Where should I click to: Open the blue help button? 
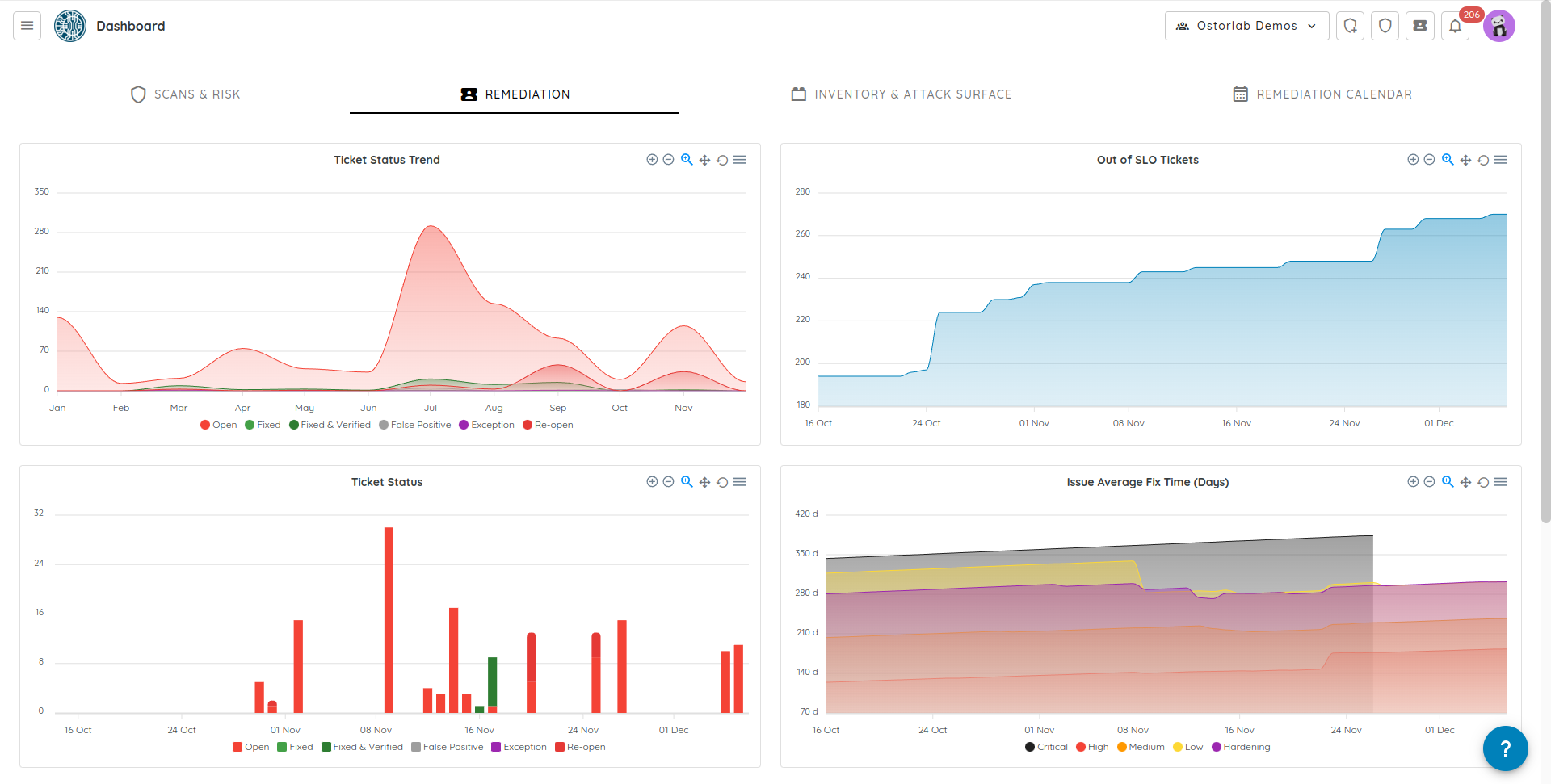tap(1505, 748)
